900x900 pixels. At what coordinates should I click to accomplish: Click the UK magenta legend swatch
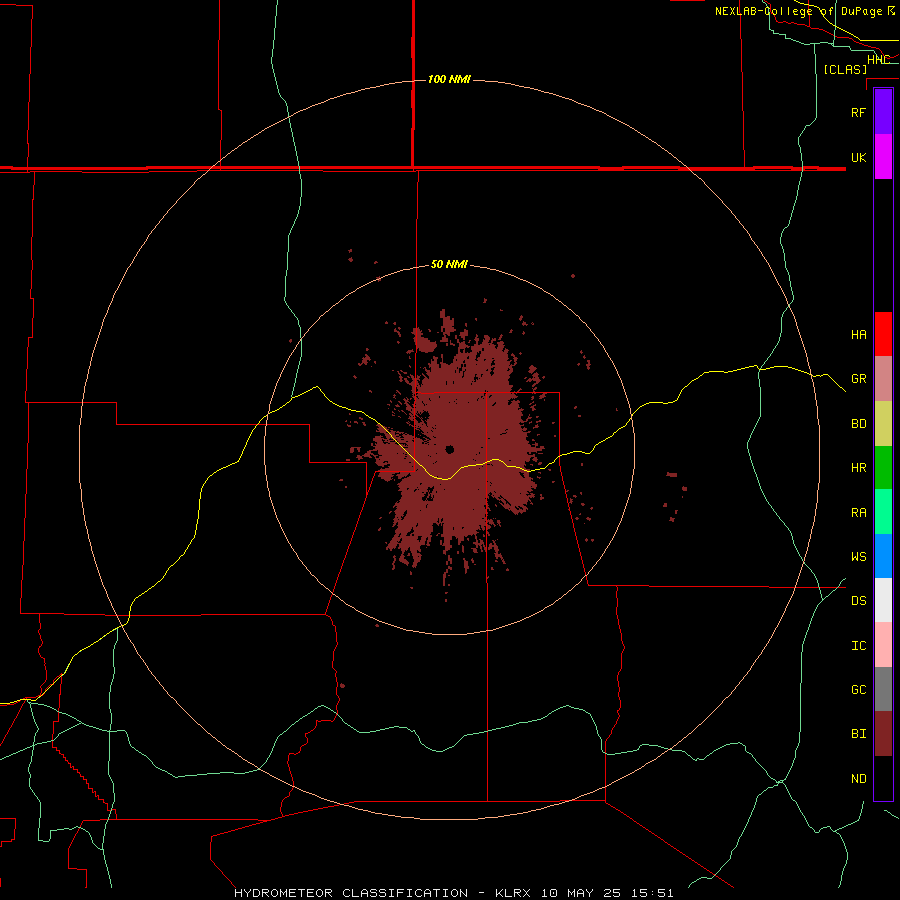(883, 157)
